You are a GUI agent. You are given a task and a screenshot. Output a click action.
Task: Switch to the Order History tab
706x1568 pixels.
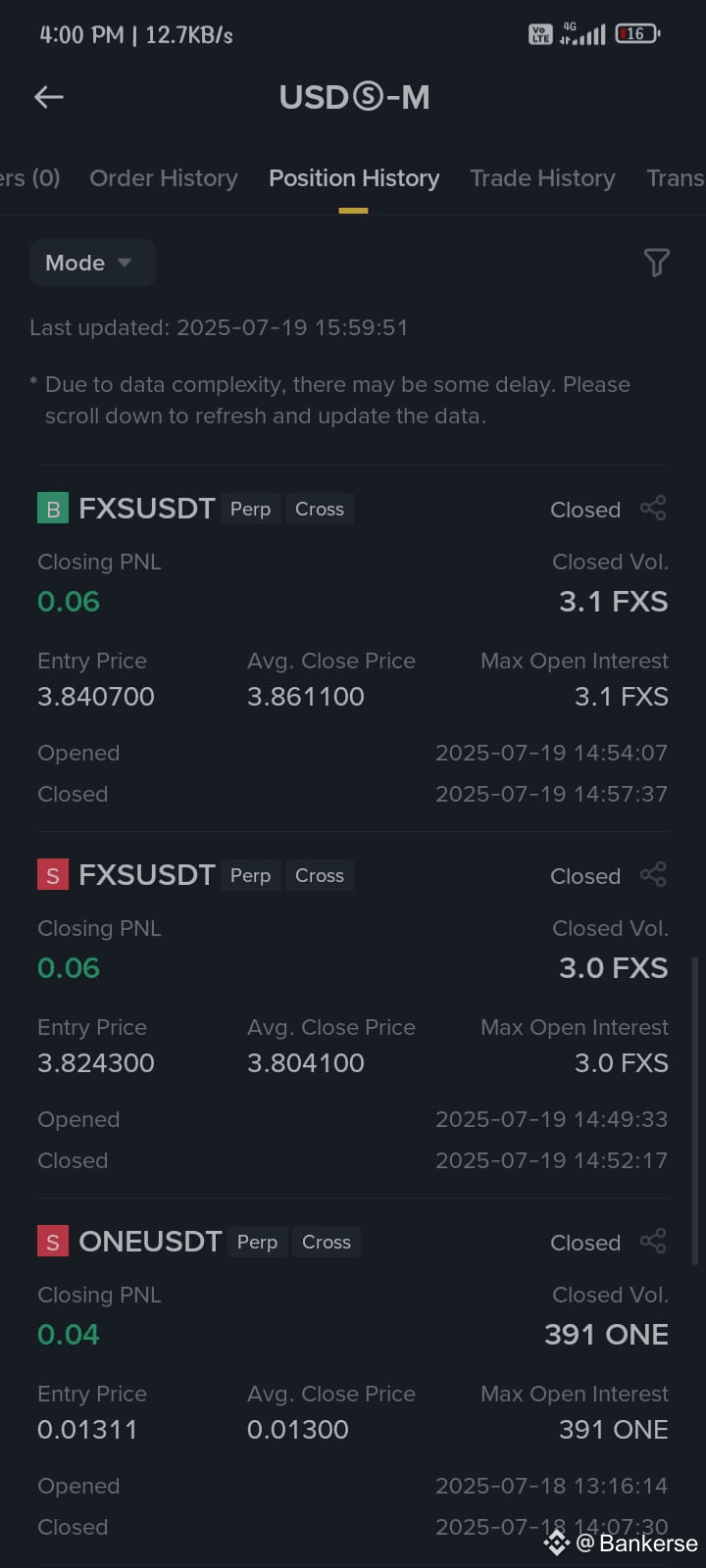click(x=164, y=178)
